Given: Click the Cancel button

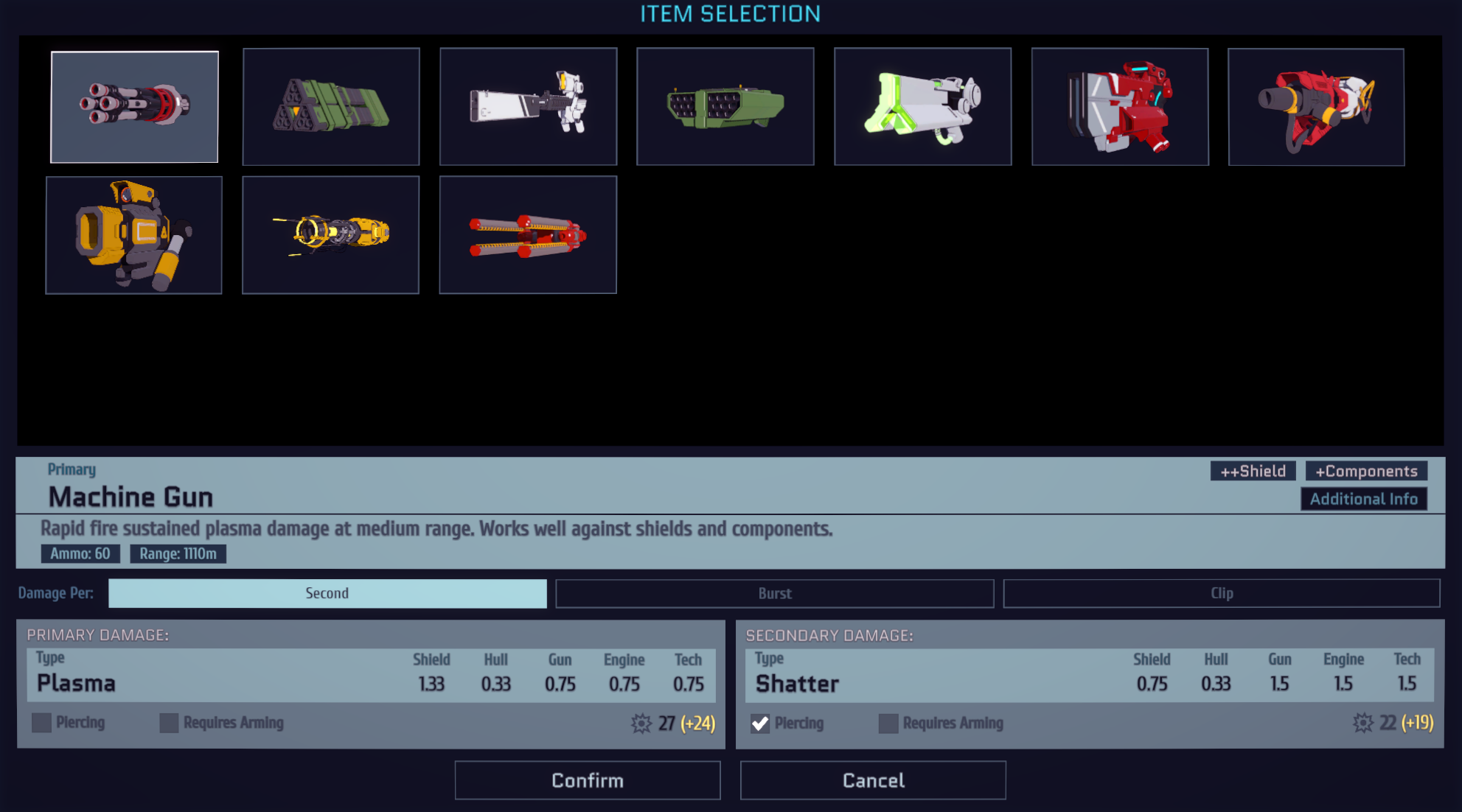Looking at the screenshot, I should point(873,780).
